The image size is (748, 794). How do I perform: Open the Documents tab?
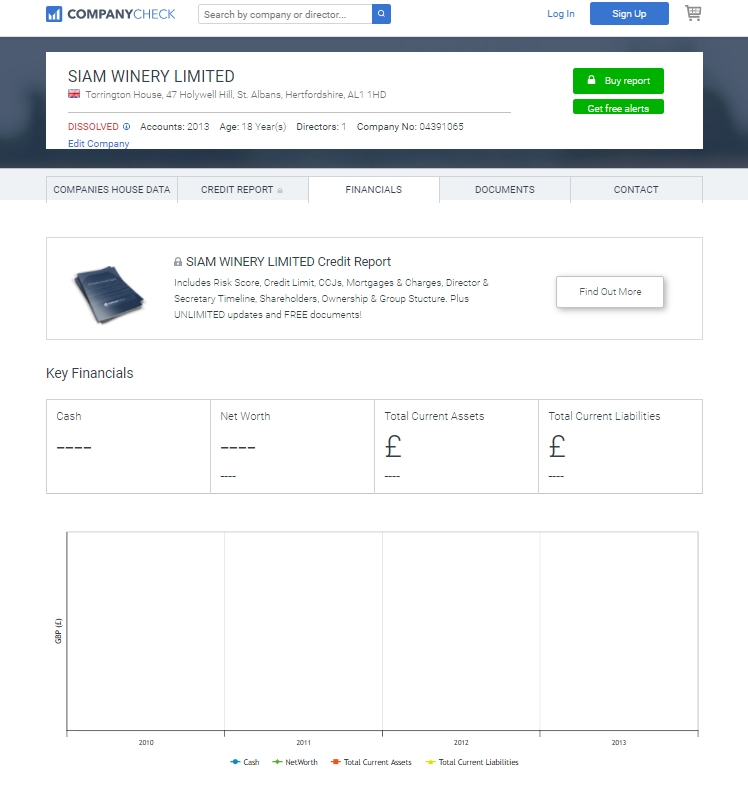[505, 189]
